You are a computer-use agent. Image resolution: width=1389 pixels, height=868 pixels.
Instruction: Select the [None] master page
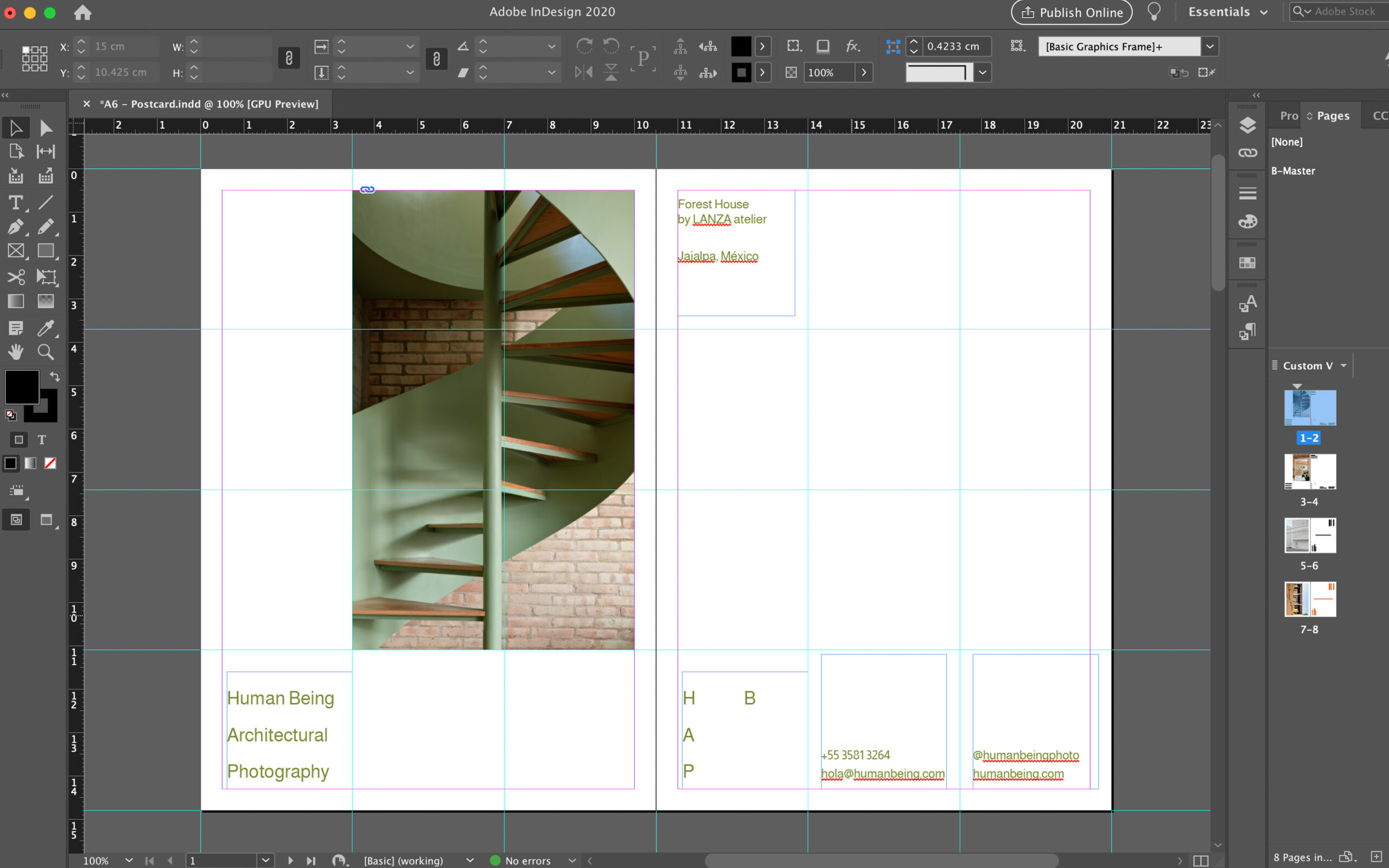point(1286,142)
